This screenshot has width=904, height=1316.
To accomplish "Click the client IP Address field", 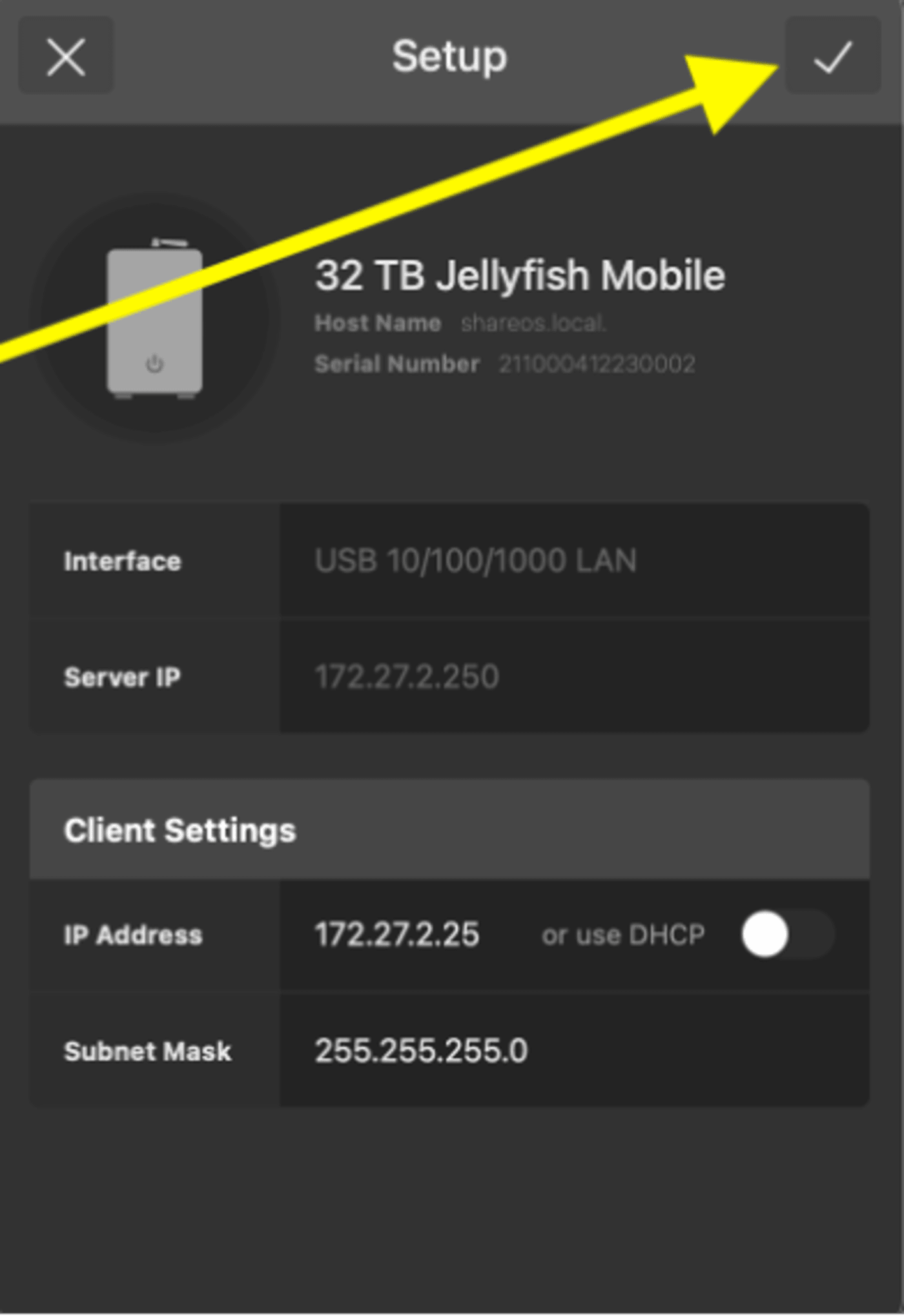I will coord(396,934).
